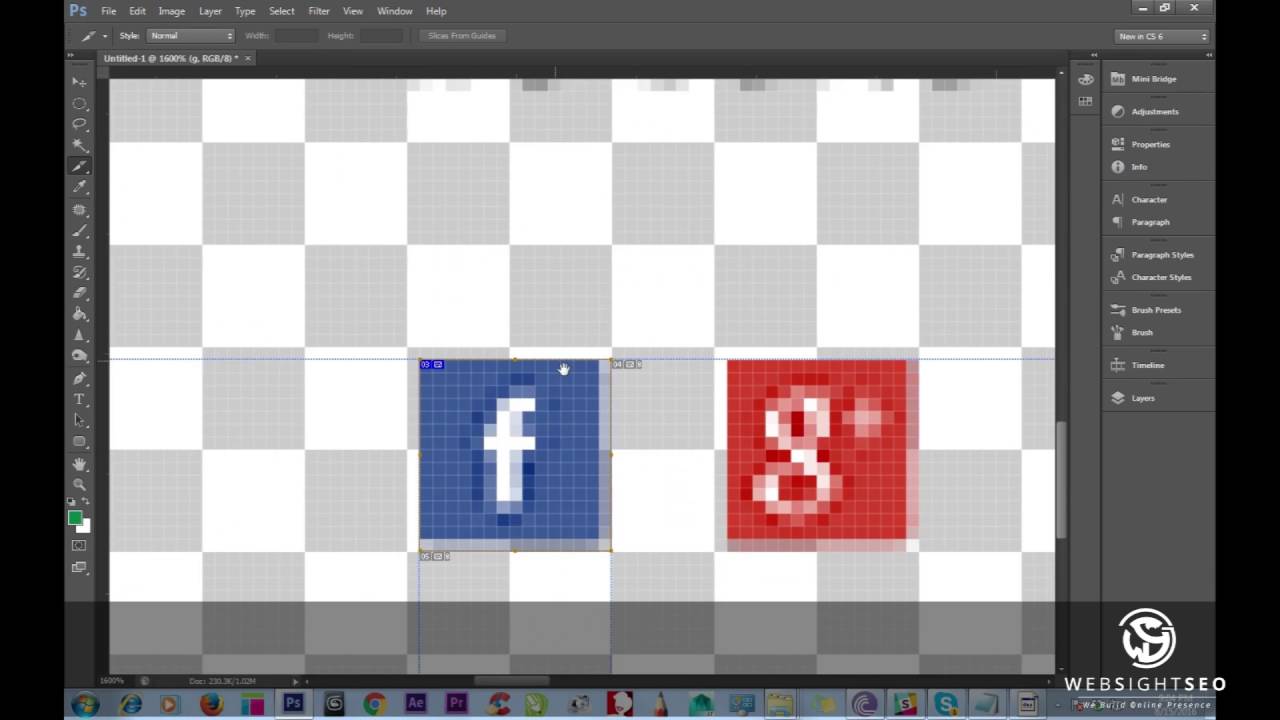Image resolution: width=1280 pixels, height=720 pixels.
Task: Click the Height input field
Action: coord(381,36)
